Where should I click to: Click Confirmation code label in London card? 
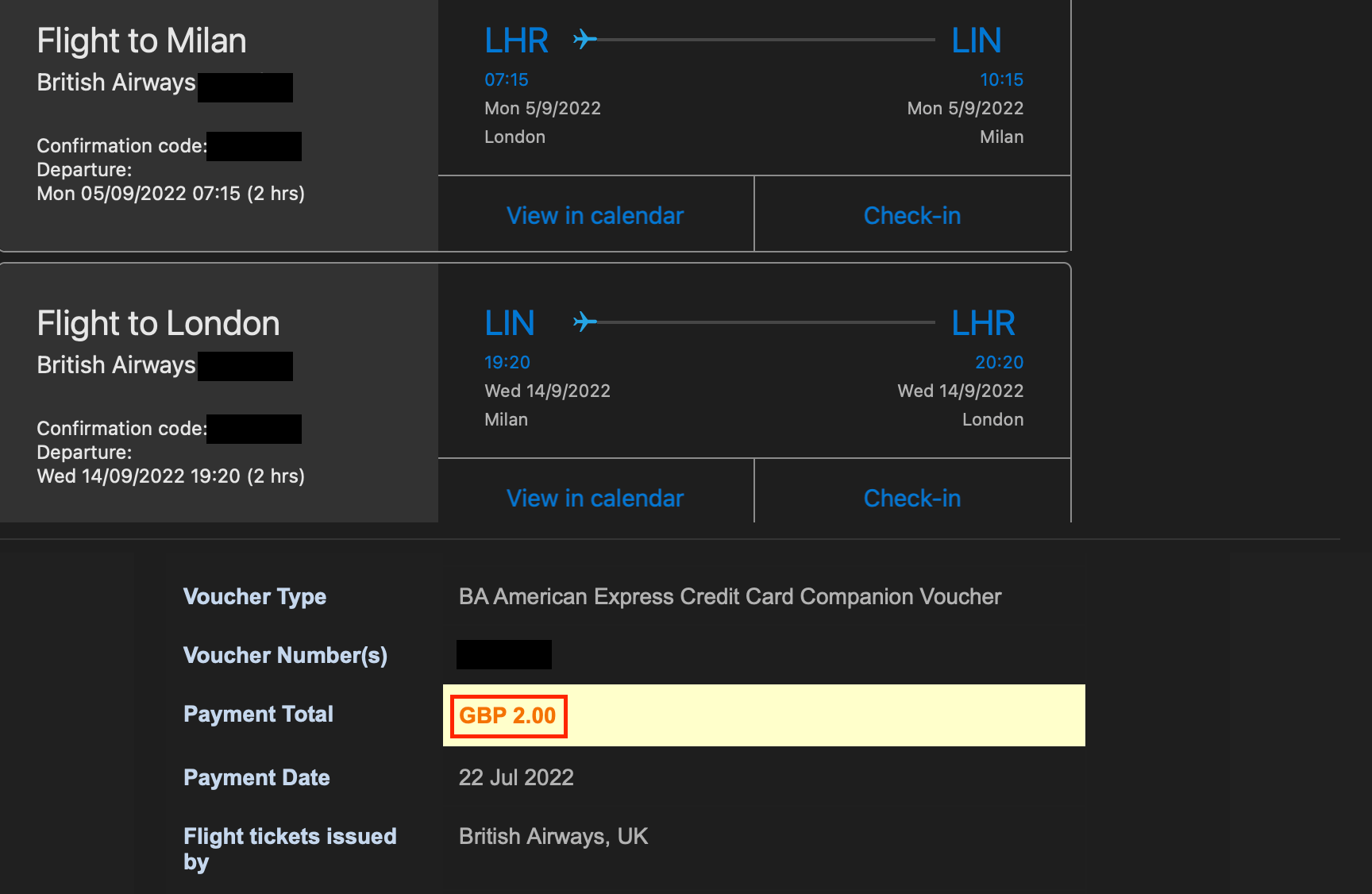tap(121, 429)
